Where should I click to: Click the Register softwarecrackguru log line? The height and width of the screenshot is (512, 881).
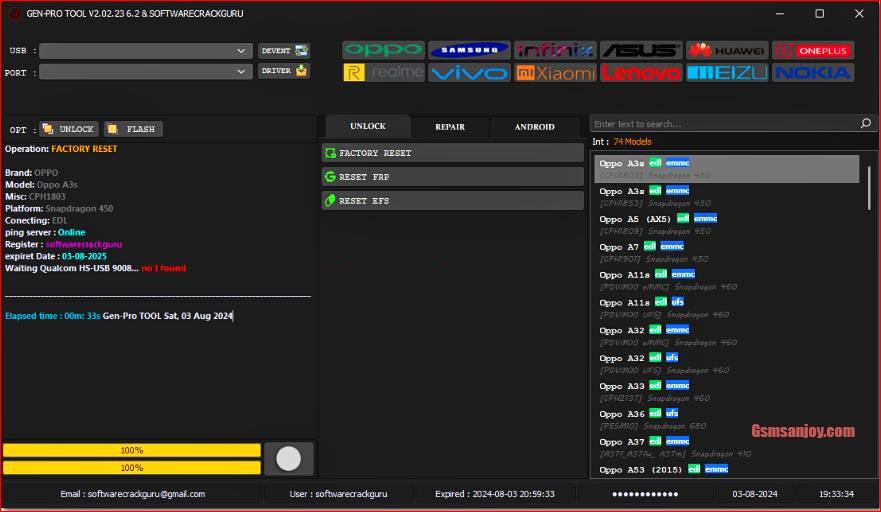pos(63,244)
